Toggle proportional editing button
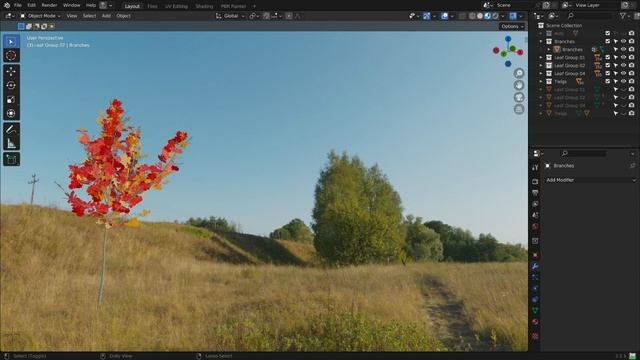Image resolution: width=640 pixels, height=360 pixels. click(289, 16)
